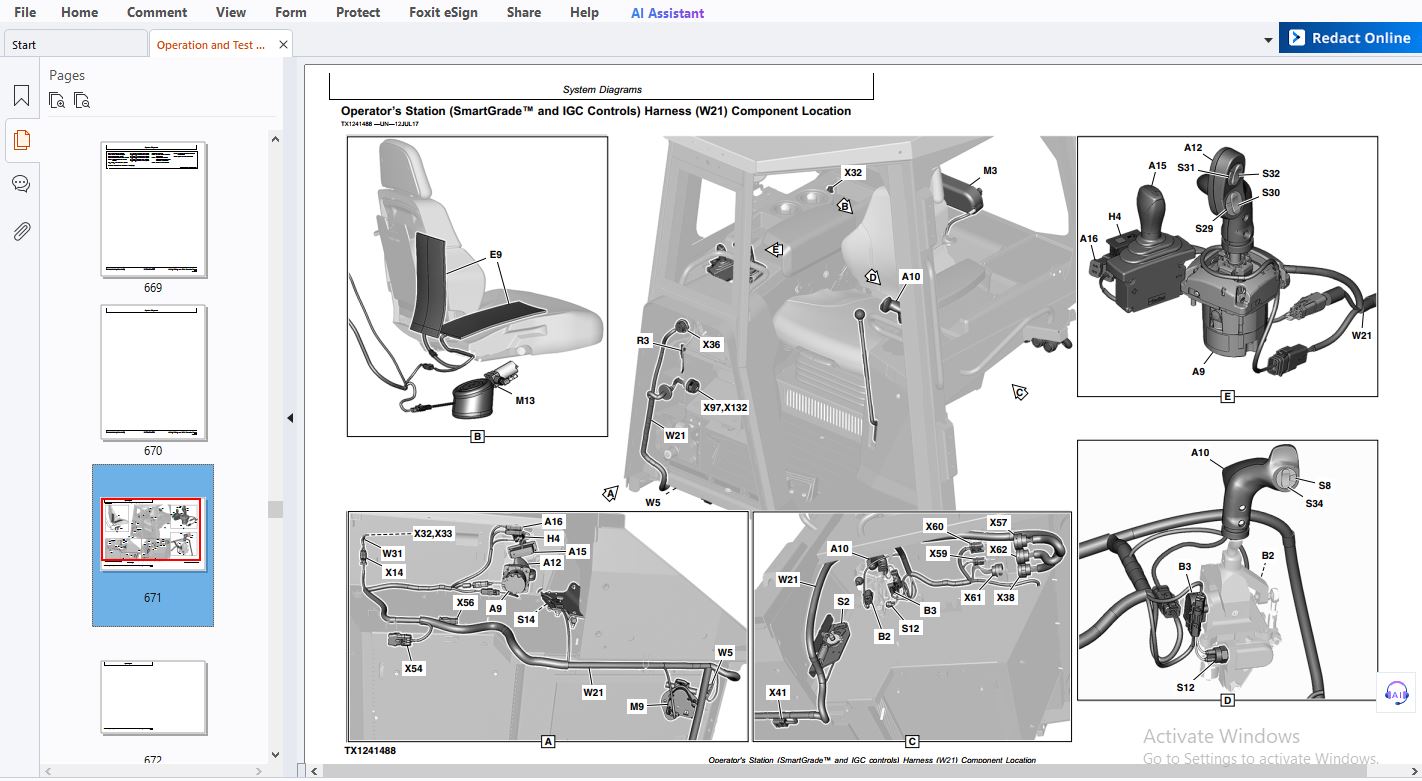Select page 669 thumbnail
This screenshot has width=1422, height=781.
153,210
